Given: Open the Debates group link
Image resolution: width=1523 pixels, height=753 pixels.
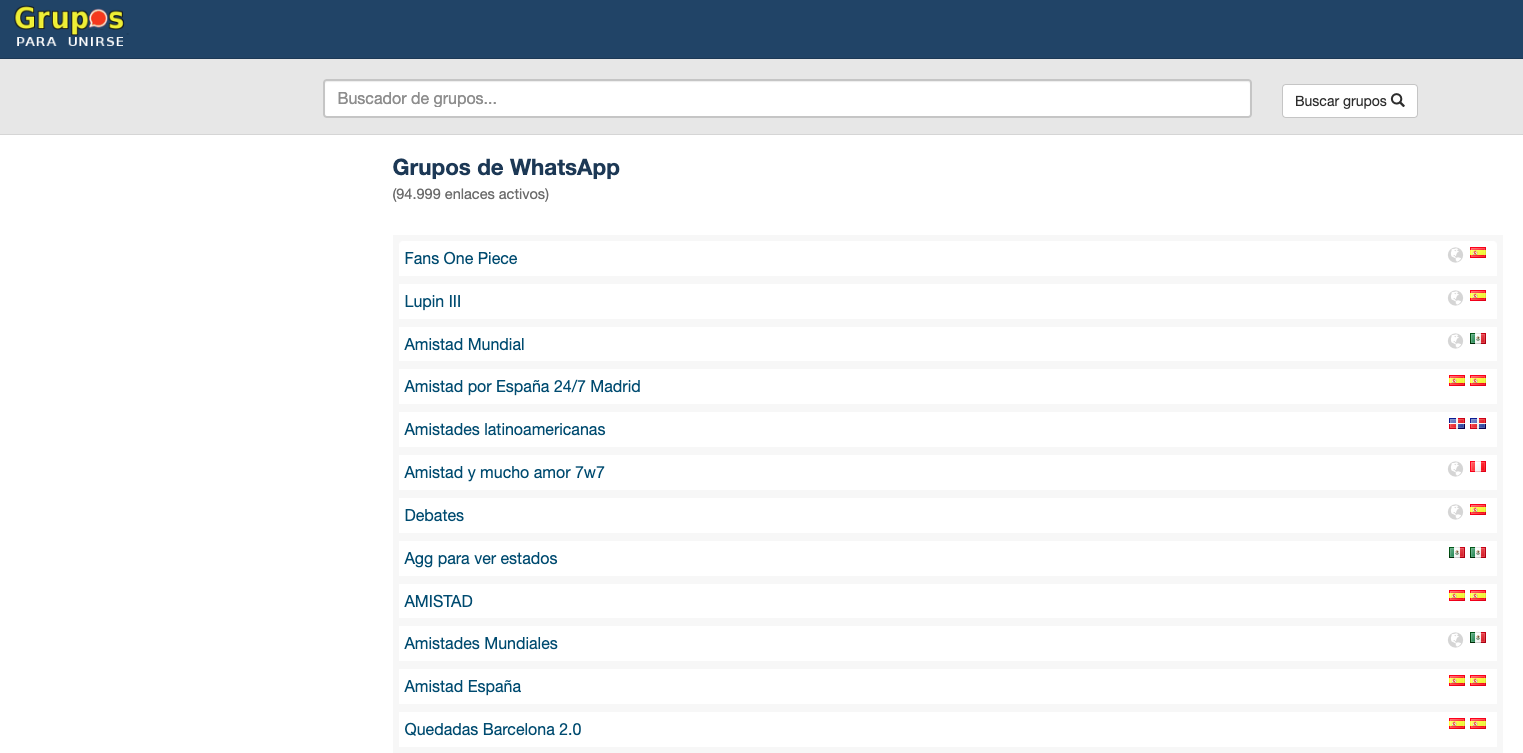Looking at the screenshot, I should pyautogui.click(x=434, y=515).
